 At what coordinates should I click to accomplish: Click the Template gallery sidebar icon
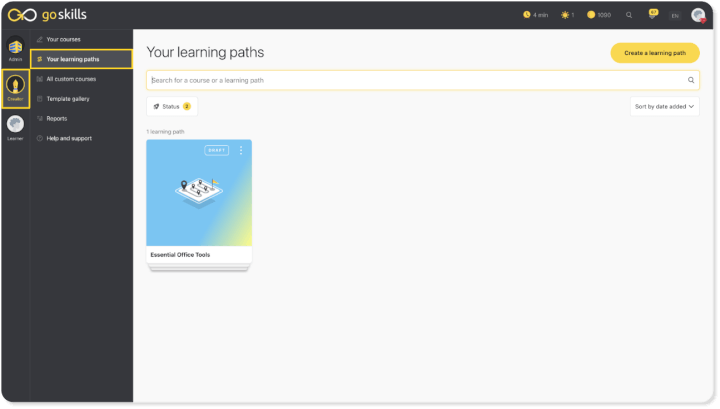pos(40,99)
